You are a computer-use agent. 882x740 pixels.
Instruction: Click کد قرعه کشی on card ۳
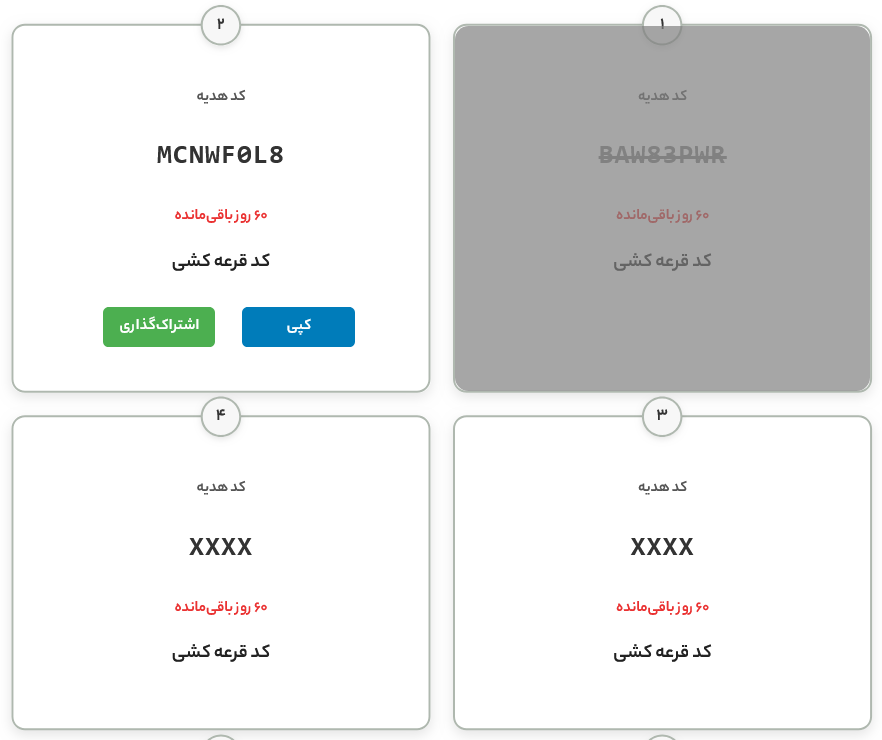(662, 652)
